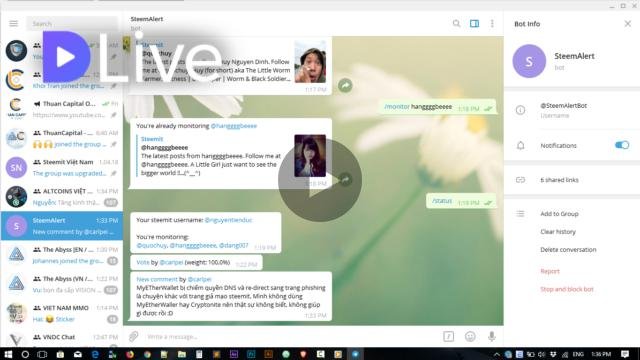Screen dimensions: 640x360
Task: Click the red Report link
Action: (550, 271)
